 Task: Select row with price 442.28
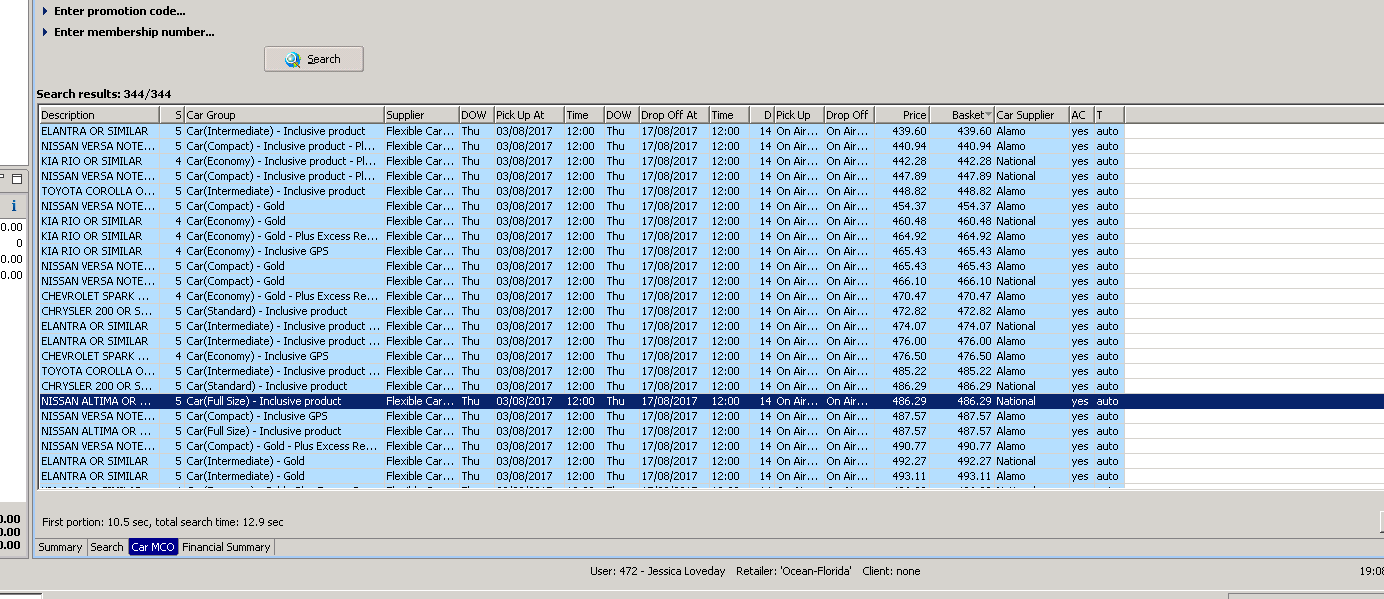coord(581,161)
